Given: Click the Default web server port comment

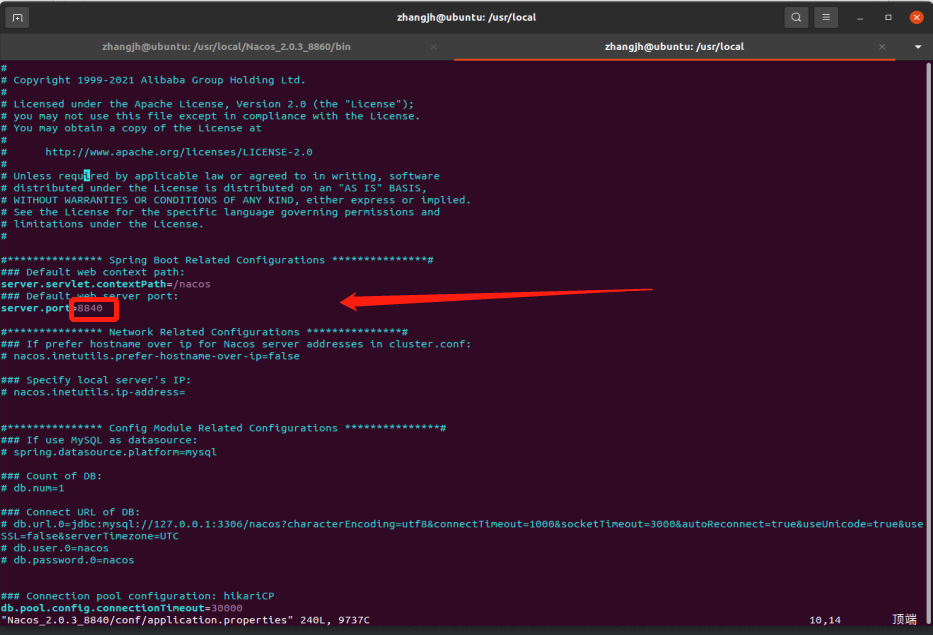Looking at the screenshot, I should tap(89, 296).
